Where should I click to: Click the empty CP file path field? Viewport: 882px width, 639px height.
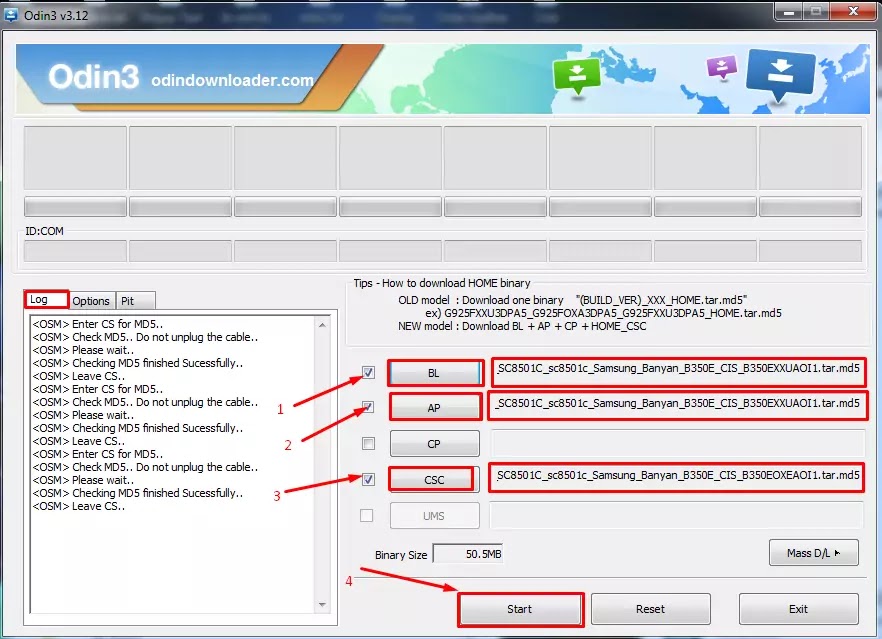point(677,443)
